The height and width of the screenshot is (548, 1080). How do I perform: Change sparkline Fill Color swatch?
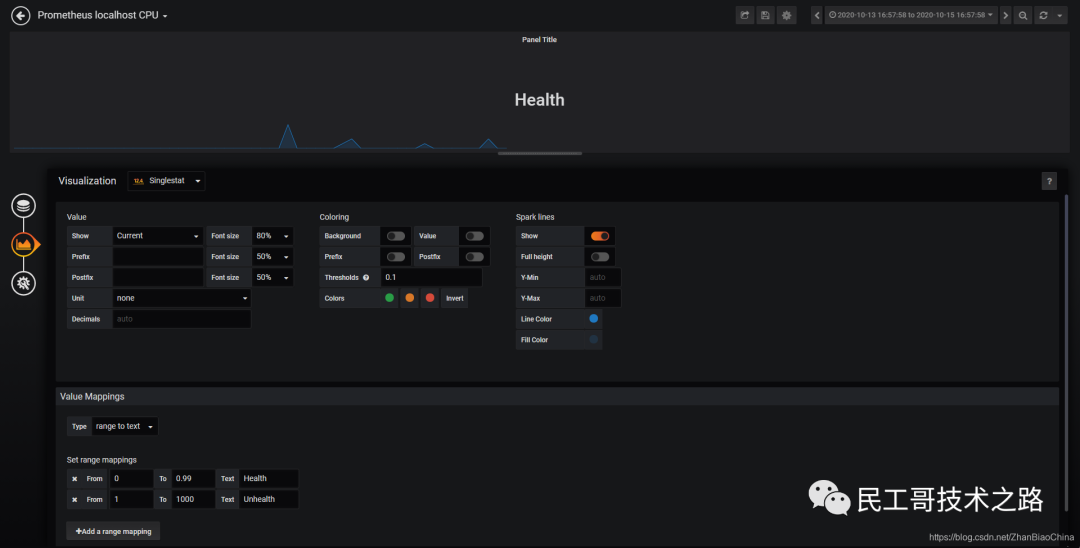(594, 339)
